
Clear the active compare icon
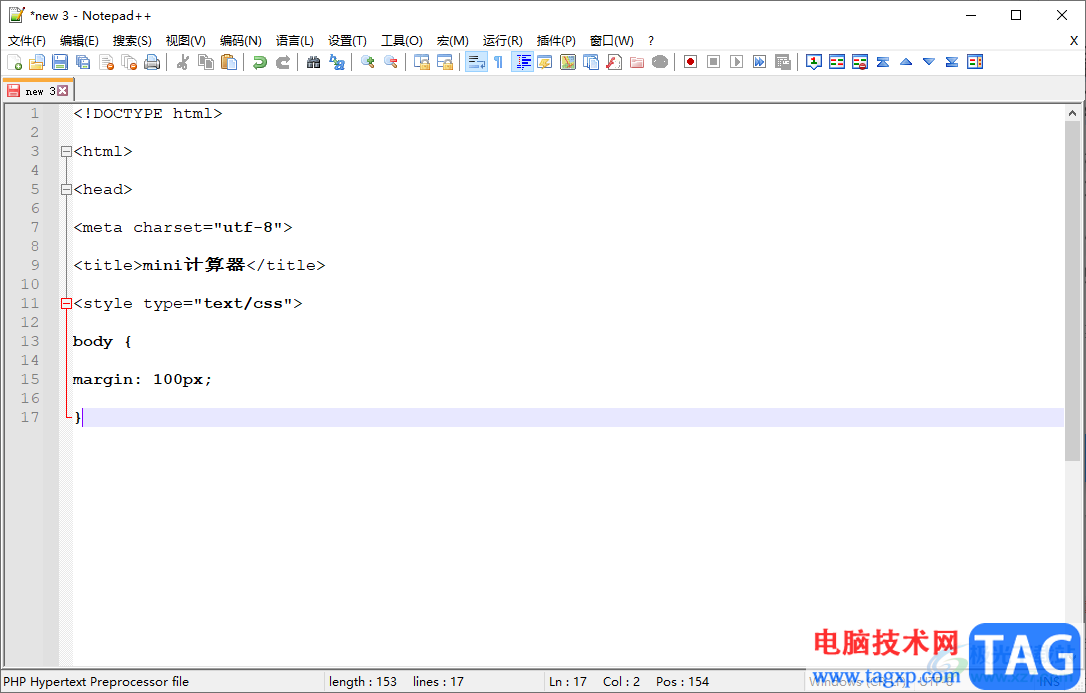pos(860,62)
